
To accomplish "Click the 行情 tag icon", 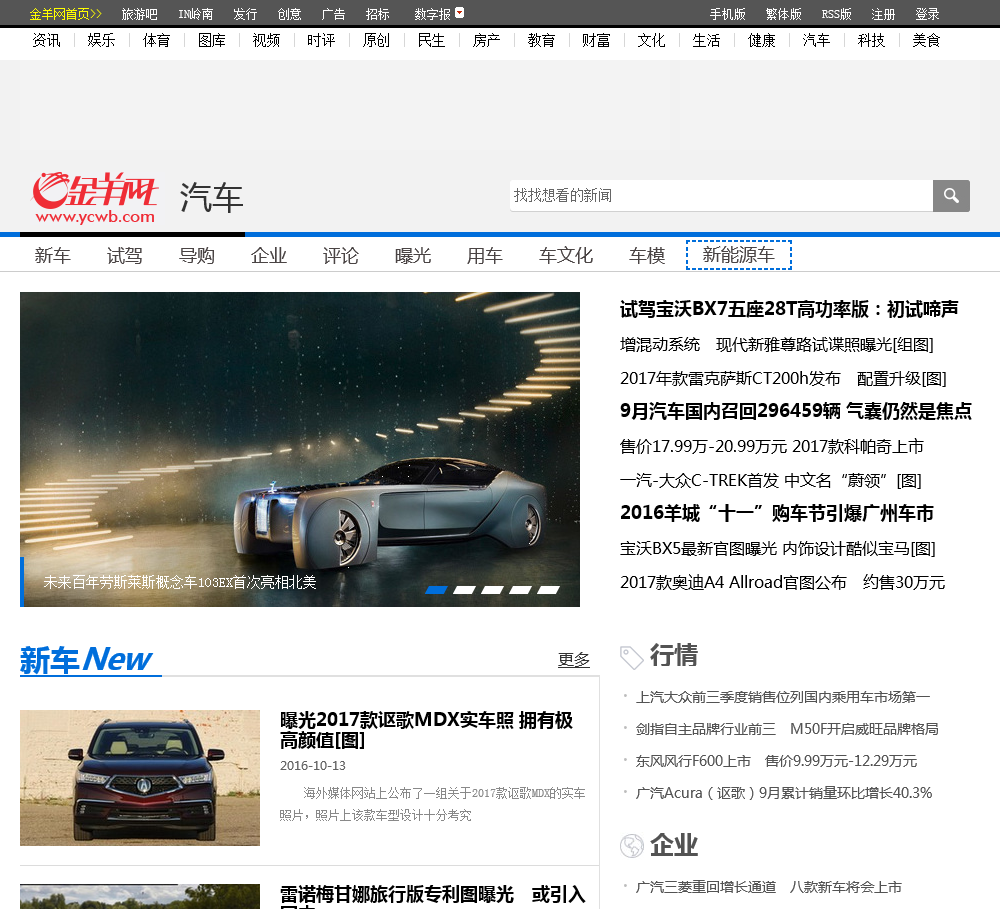I will click(631, 658).
